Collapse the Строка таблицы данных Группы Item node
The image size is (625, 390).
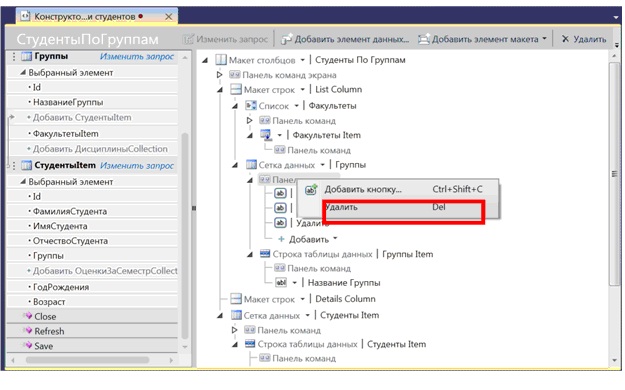point(250,254)
